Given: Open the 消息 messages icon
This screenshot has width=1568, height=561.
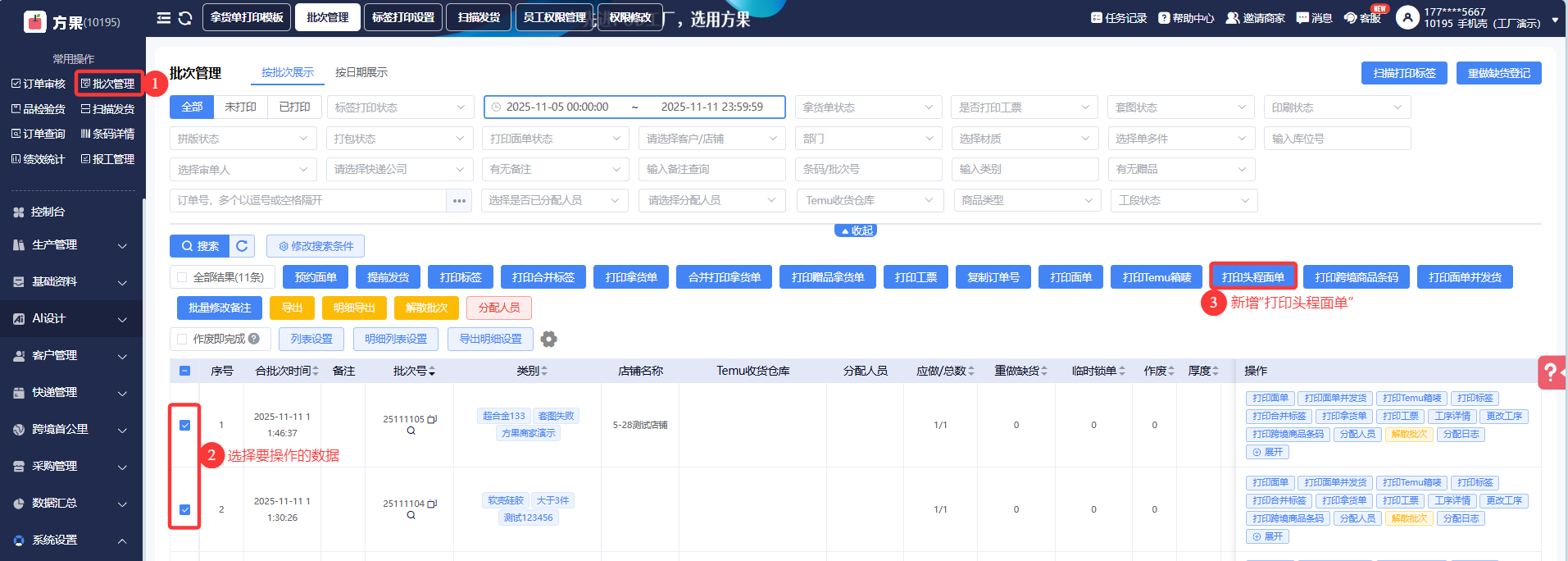Looking at the screenshot, I should click(1302, 18).
